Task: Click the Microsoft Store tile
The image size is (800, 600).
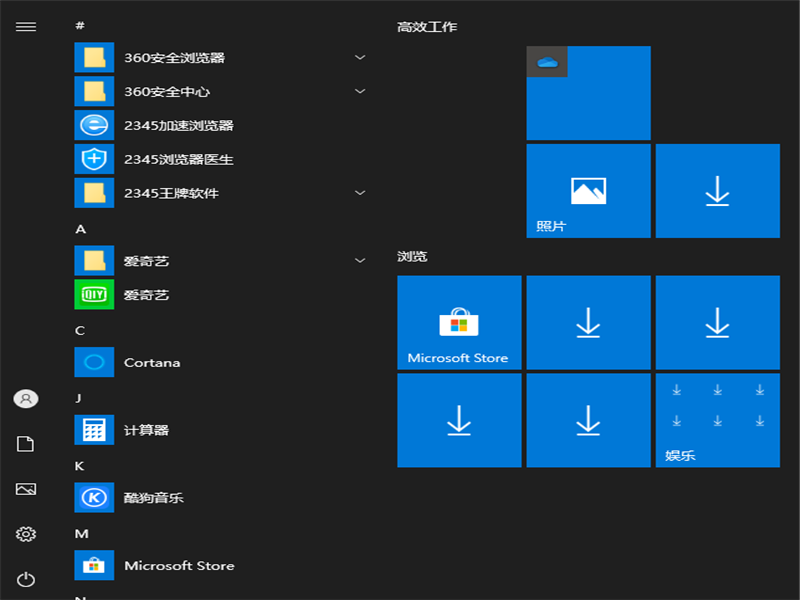Action: coord(459,322)
